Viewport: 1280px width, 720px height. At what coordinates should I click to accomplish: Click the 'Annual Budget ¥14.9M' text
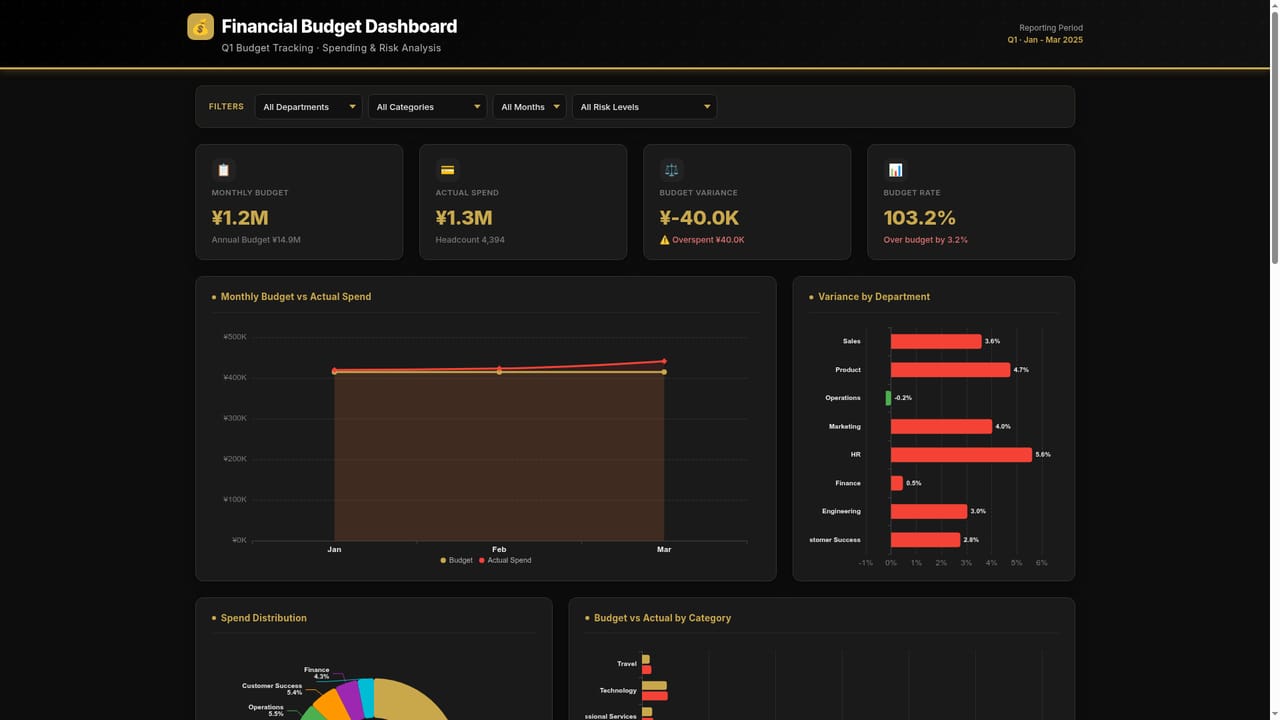tap(256, 240)
